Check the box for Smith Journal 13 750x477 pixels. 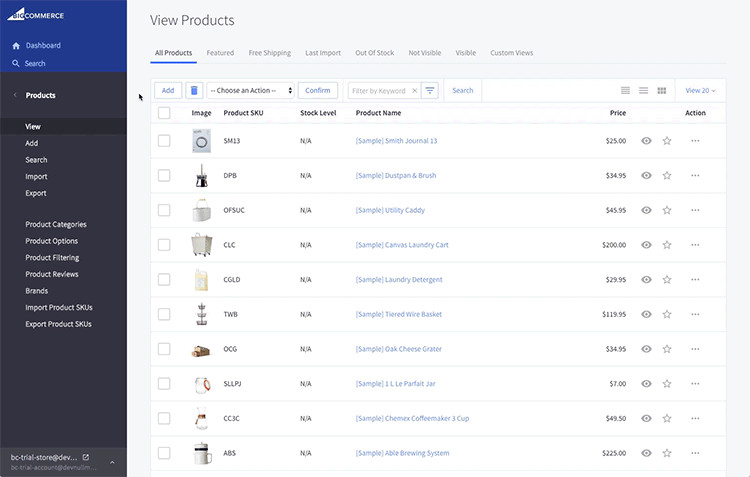(x=164, y=141)
